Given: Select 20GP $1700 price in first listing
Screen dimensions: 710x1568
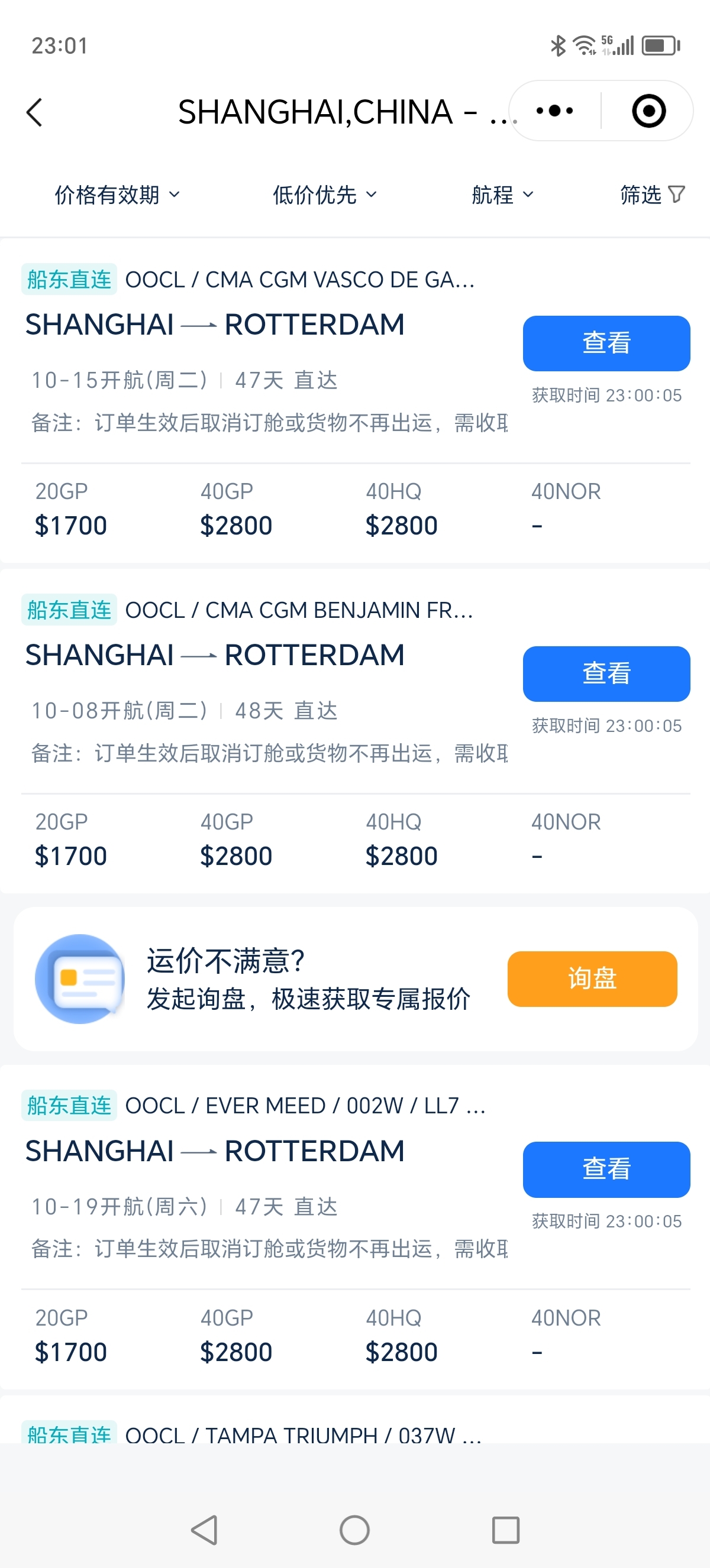Looking at the screenshot, I should coord(70,510).
